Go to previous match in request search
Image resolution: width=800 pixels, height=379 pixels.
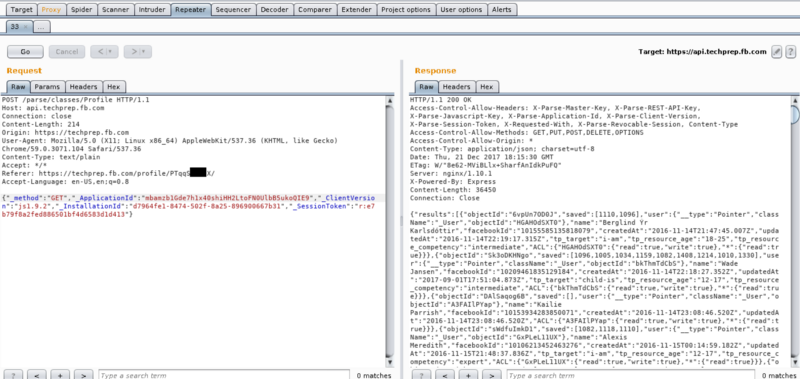(37, 375)
